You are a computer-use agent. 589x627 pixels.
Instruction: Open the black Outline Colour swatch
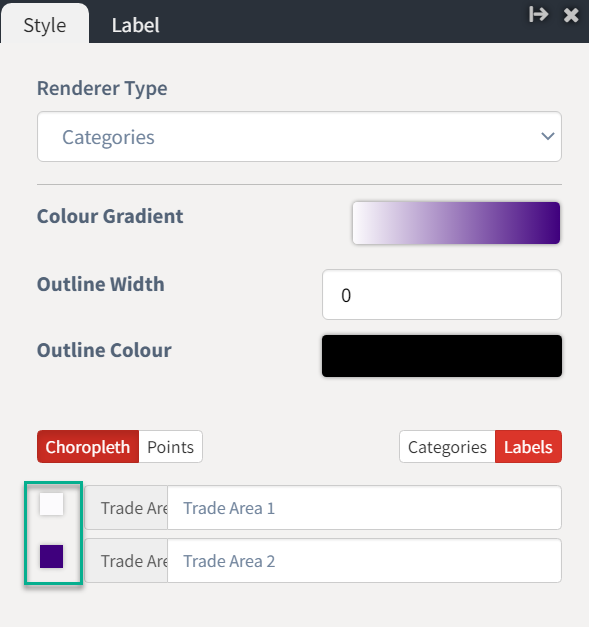(442, 356)
